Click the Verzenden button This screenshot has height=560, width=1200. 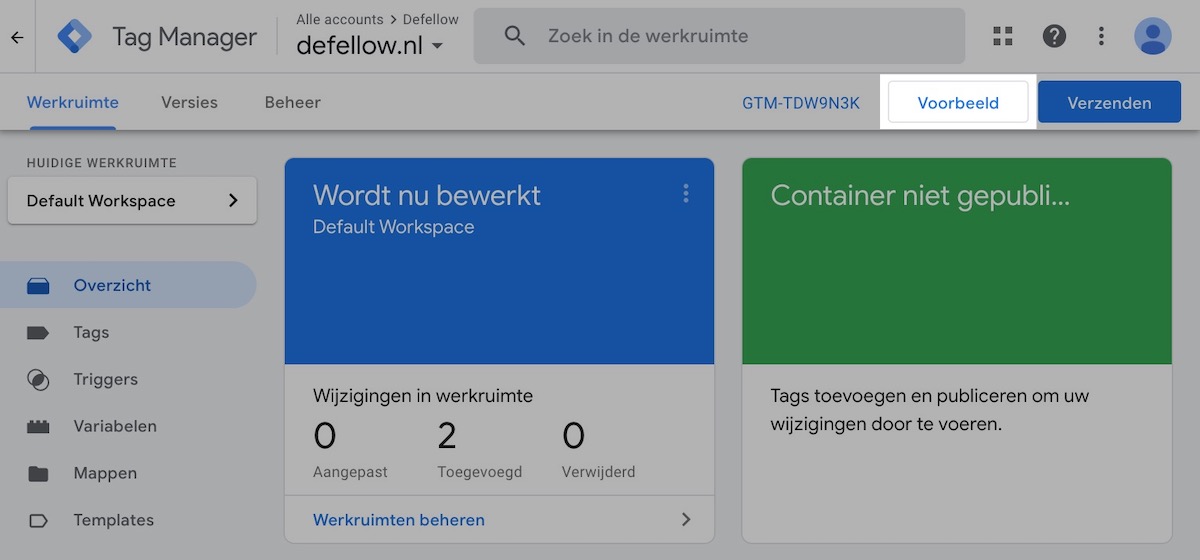click(1109, 102)
